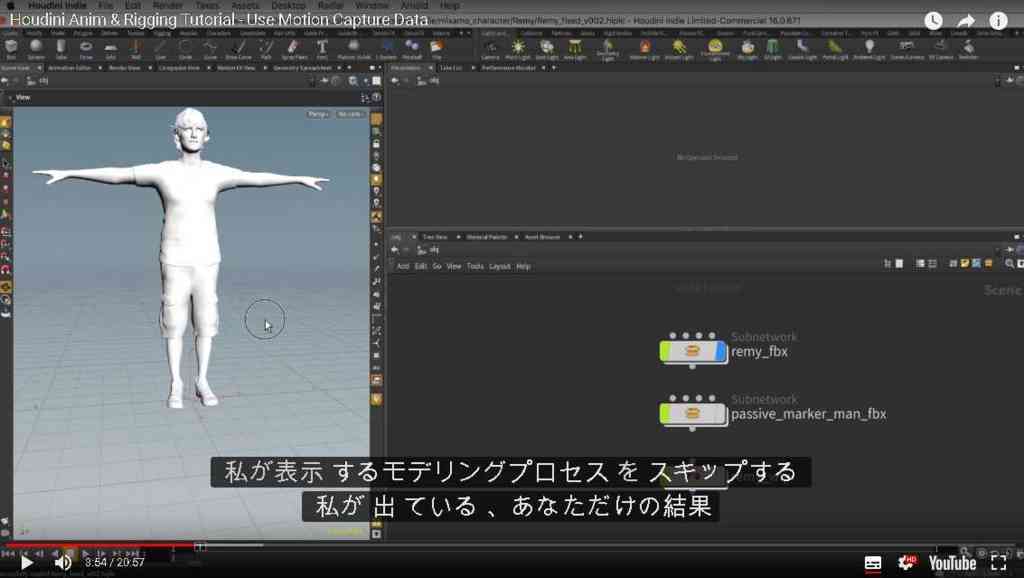Add a Distant Light from the shelf
The image size is (1024, 578).
[x=679, y=48]
